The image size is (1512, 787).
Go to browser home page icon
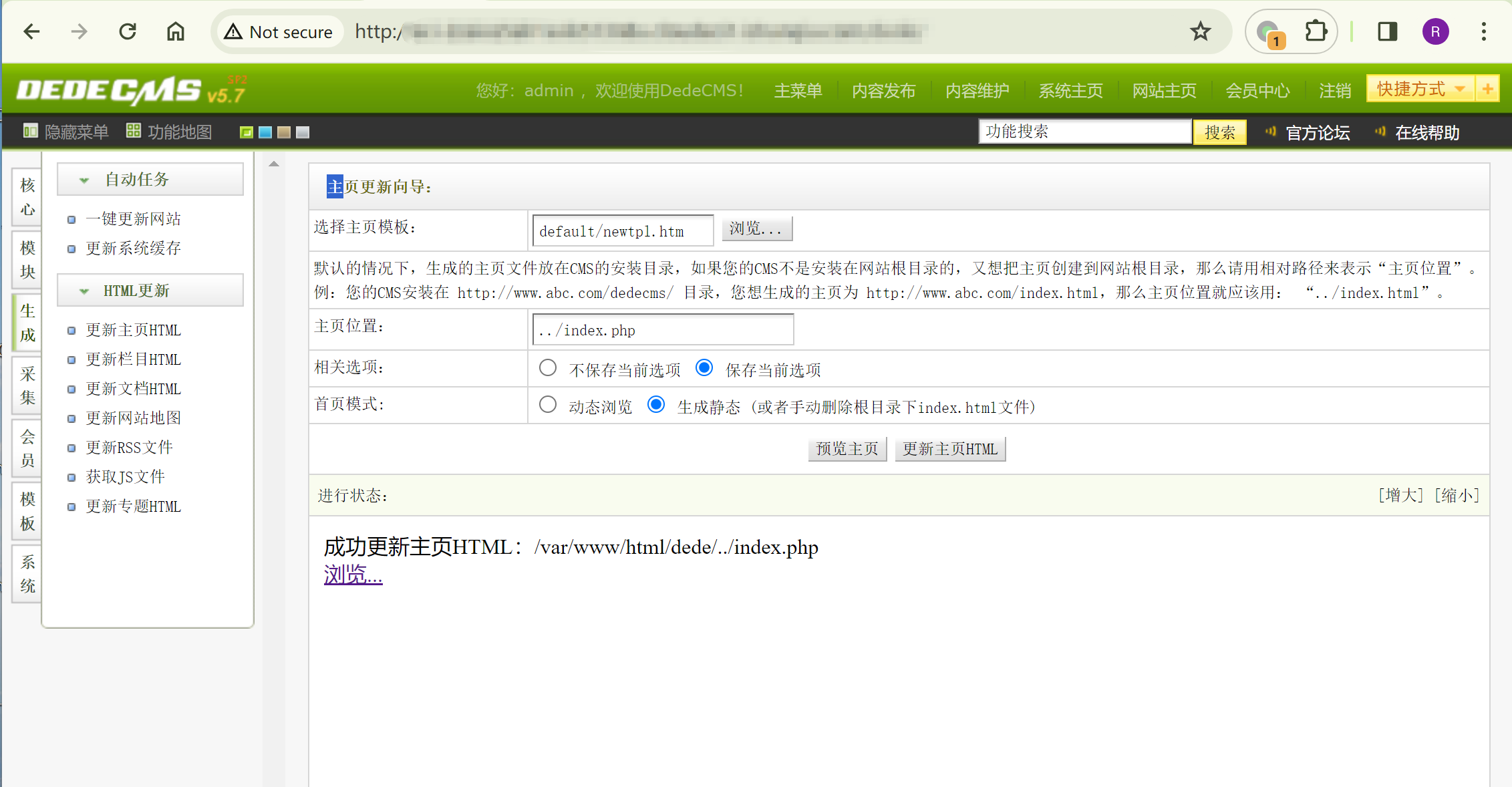coord(175,31)
